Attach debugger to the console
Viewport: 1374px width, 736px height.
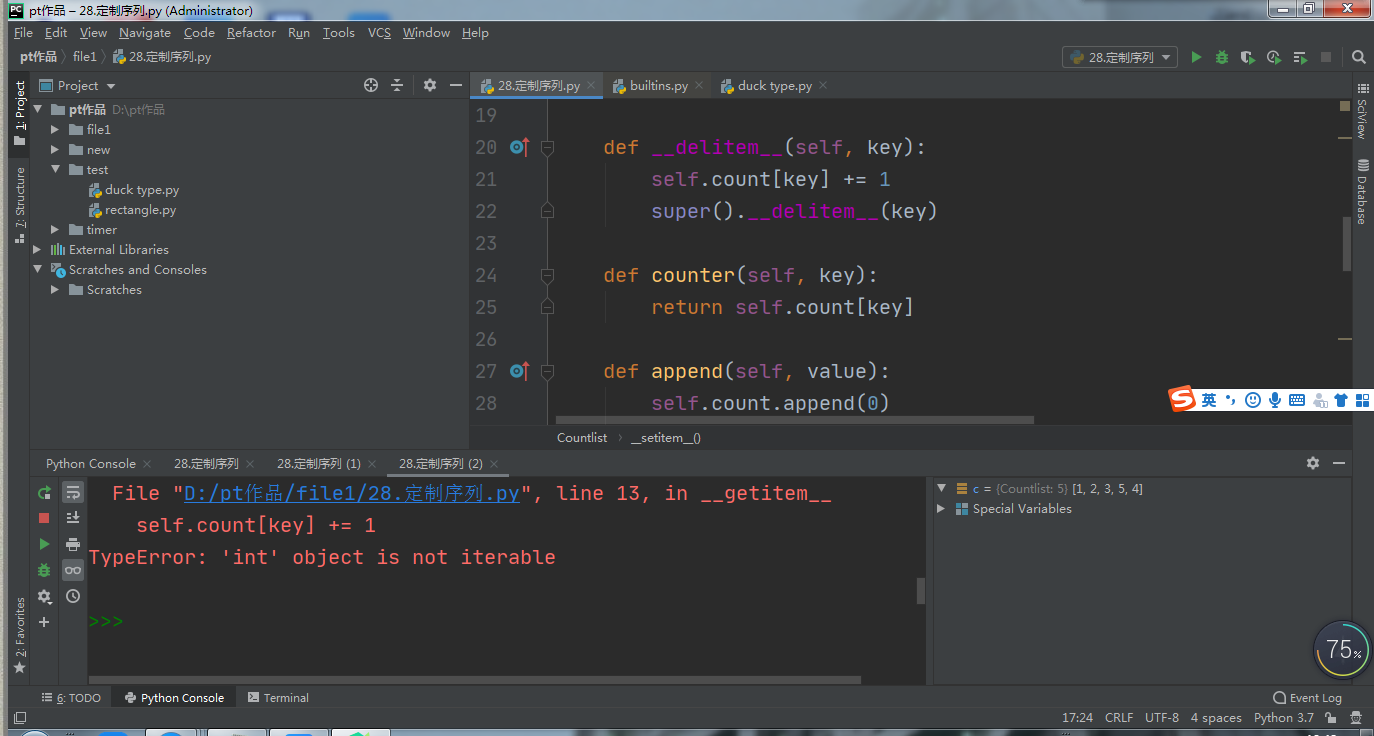pos(44,570)
